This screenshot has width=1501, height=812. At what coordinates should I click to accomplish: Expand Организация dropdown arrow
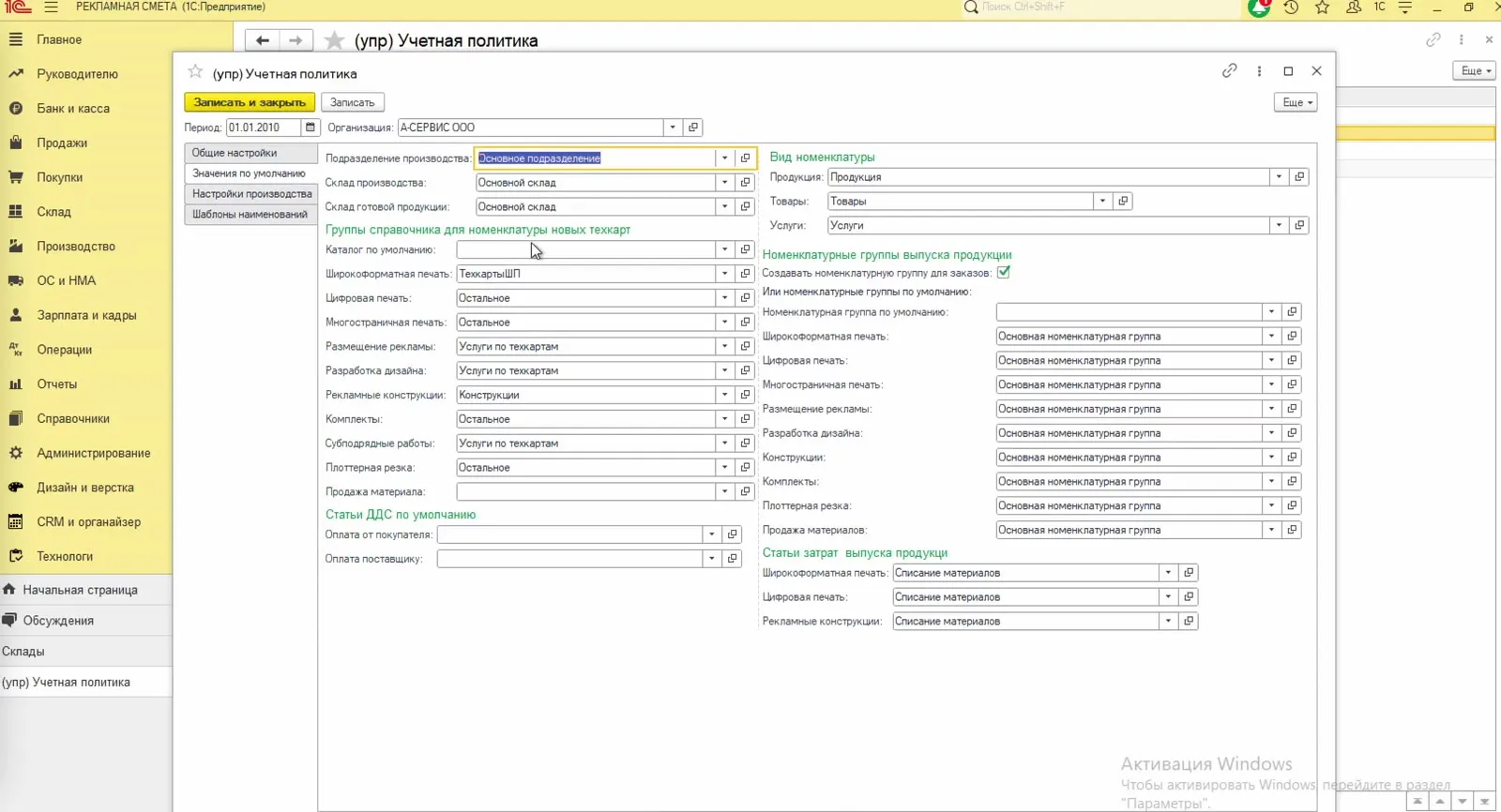[x=673, y=128]
